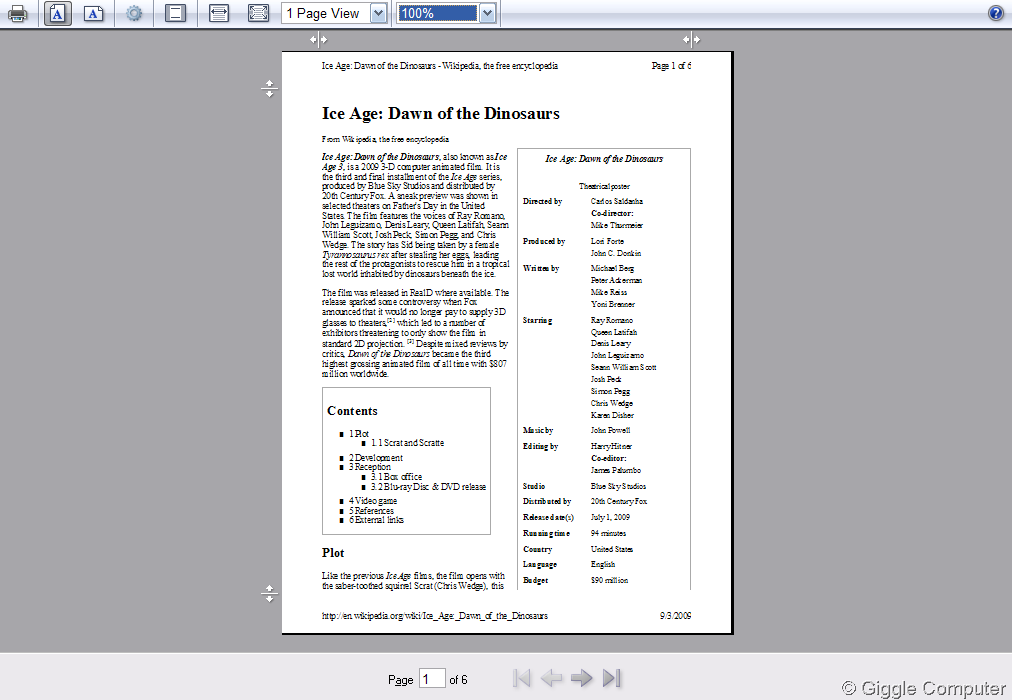Viewport: 1012px width, 700px height.
Task: Click '3.2 Blu-ray Disc & DVD release' entry
Action: pyautogui.click(x=429, y=486)
